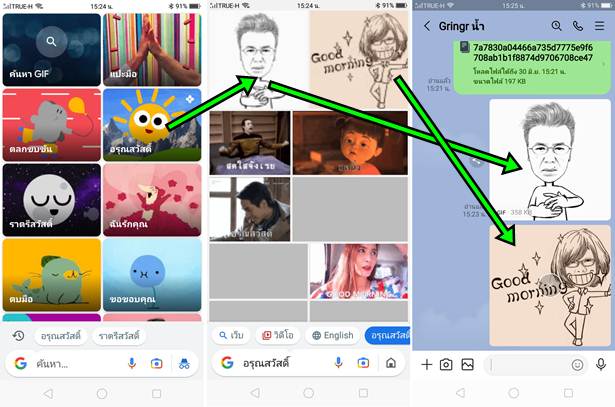
Task: Tap the Google logo in middle search bar
Action: click(x=227, y=363)
